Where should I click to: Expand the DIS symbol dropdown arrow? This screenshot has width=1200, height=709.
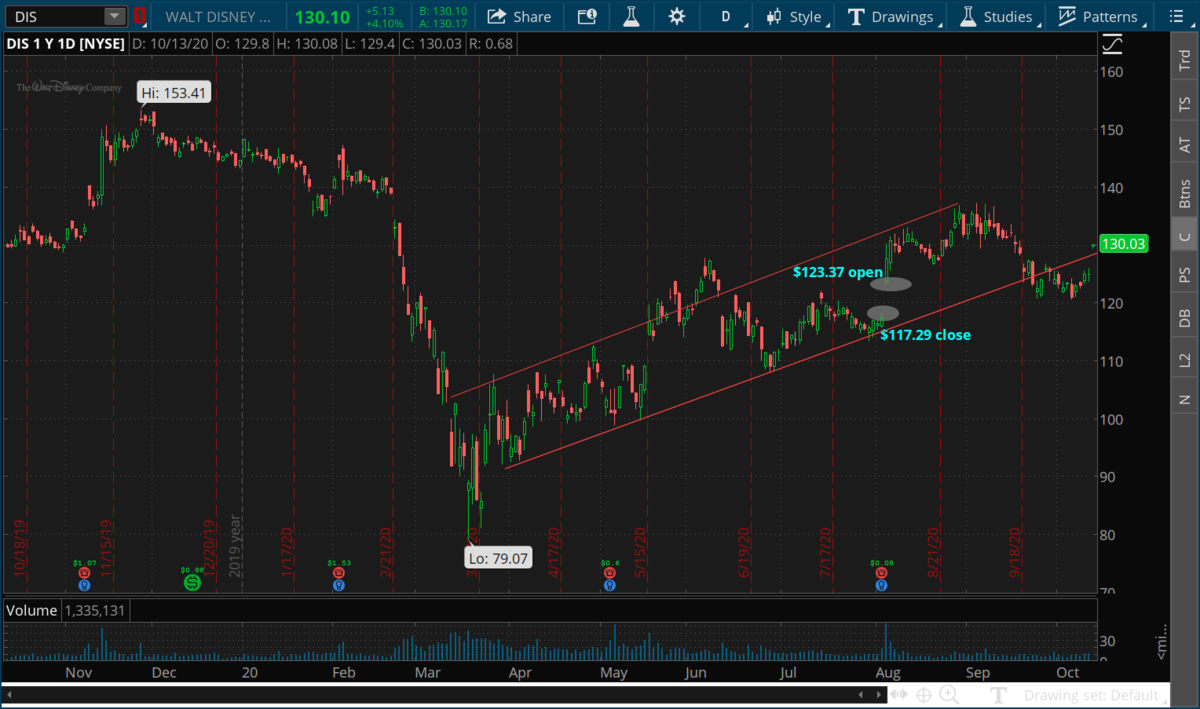click(x=115, y=16)
